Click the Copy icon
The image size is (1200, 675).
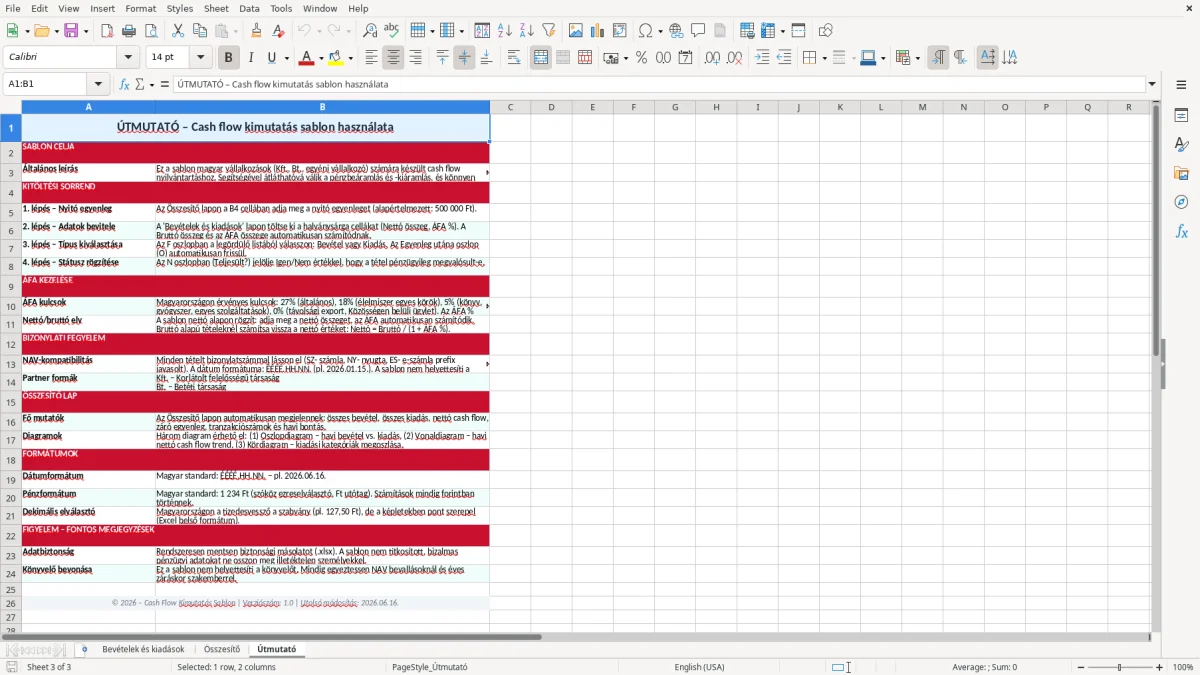[x=199, y=31]
